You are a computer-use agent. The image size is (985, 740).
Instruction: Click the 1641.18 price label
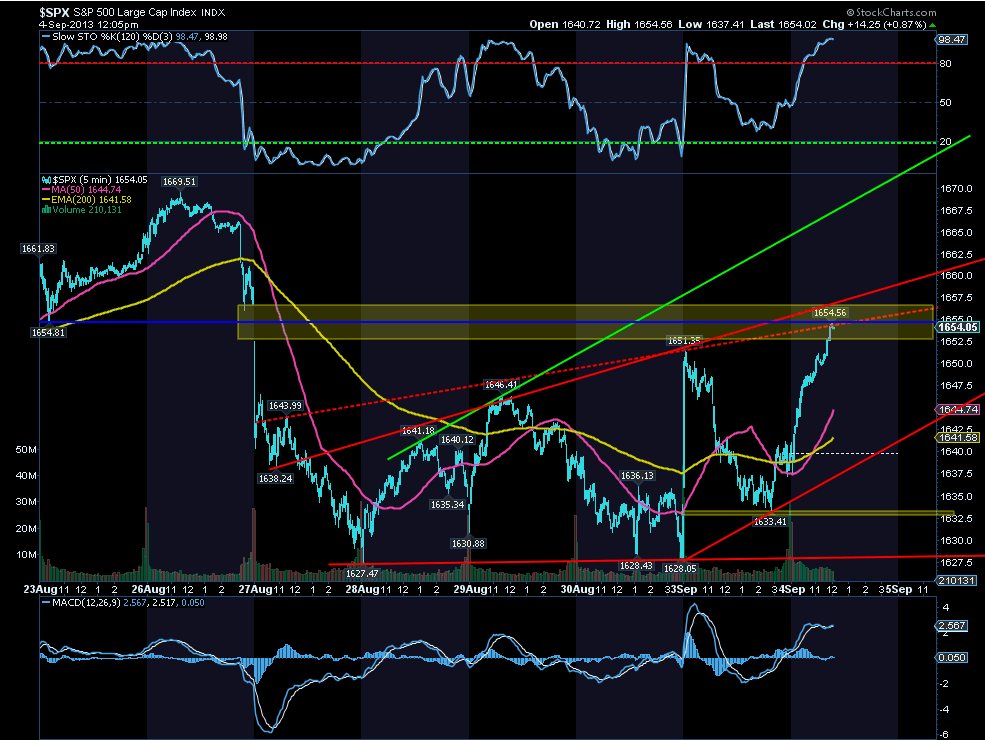click(x=418, y=431)
